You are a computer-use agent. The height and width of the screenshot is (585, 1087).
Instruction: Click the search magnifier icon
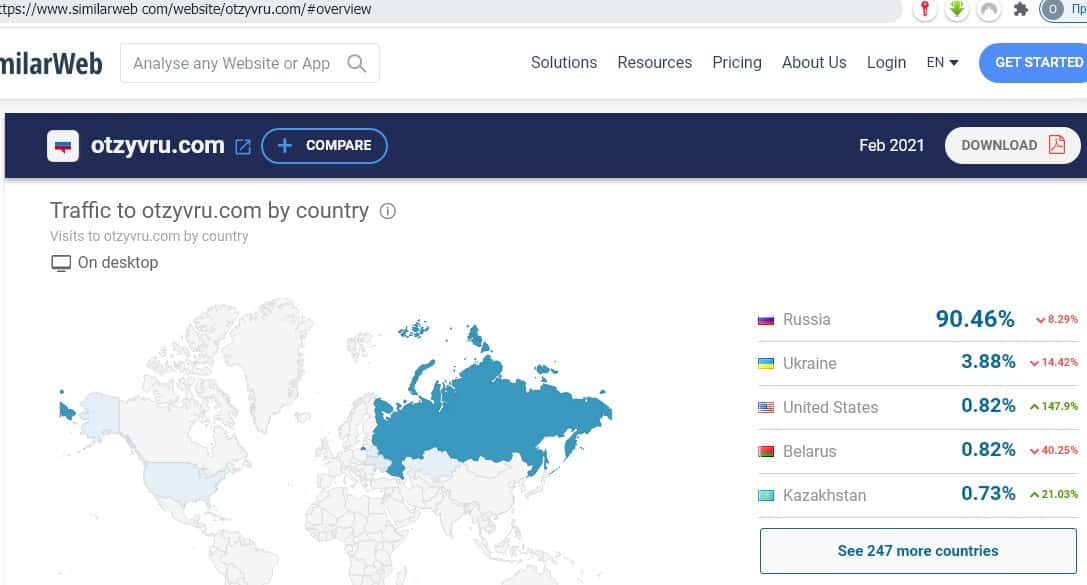click(x=356, y=63)
